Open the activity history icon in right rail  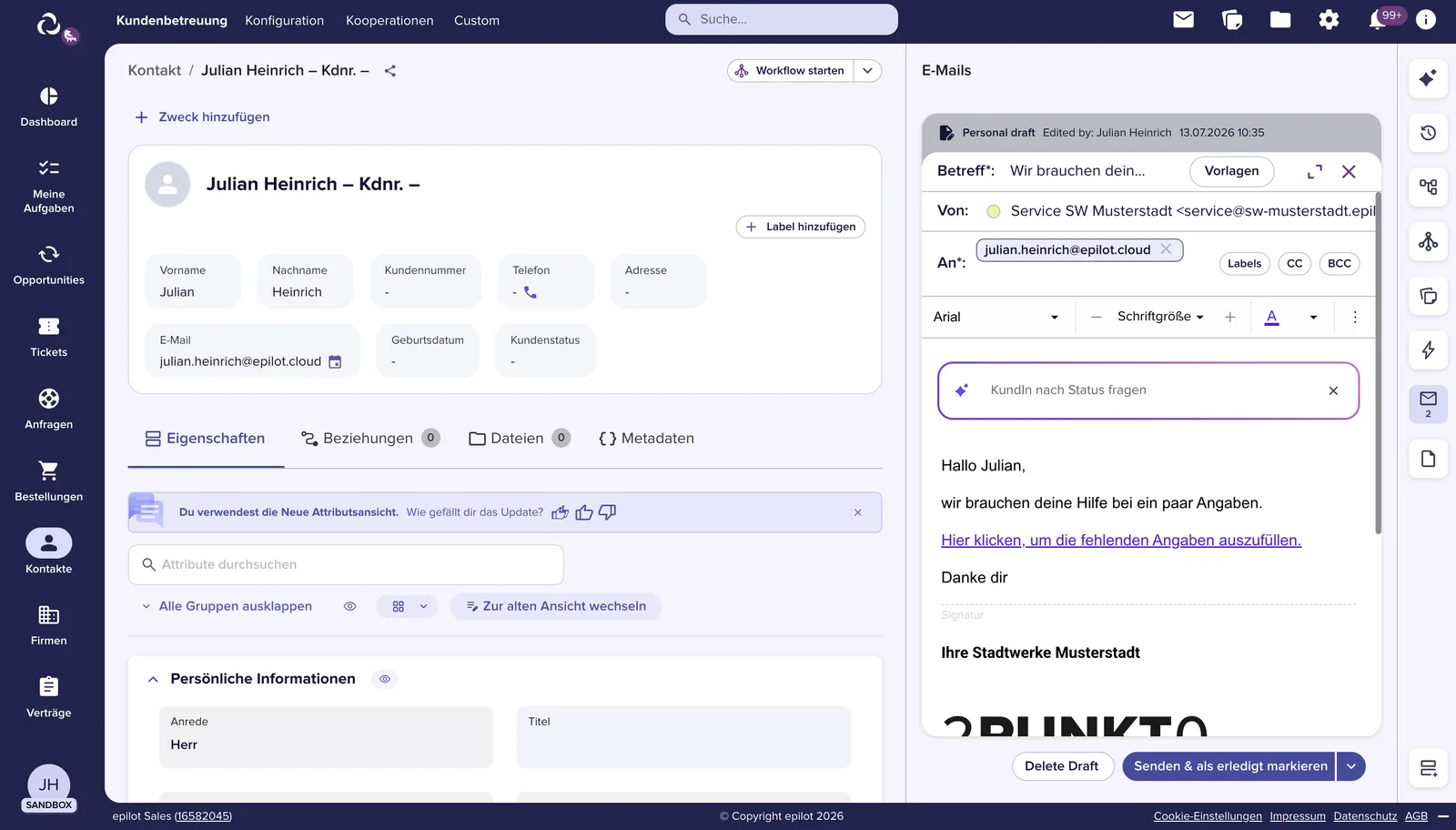(1428, 133)
